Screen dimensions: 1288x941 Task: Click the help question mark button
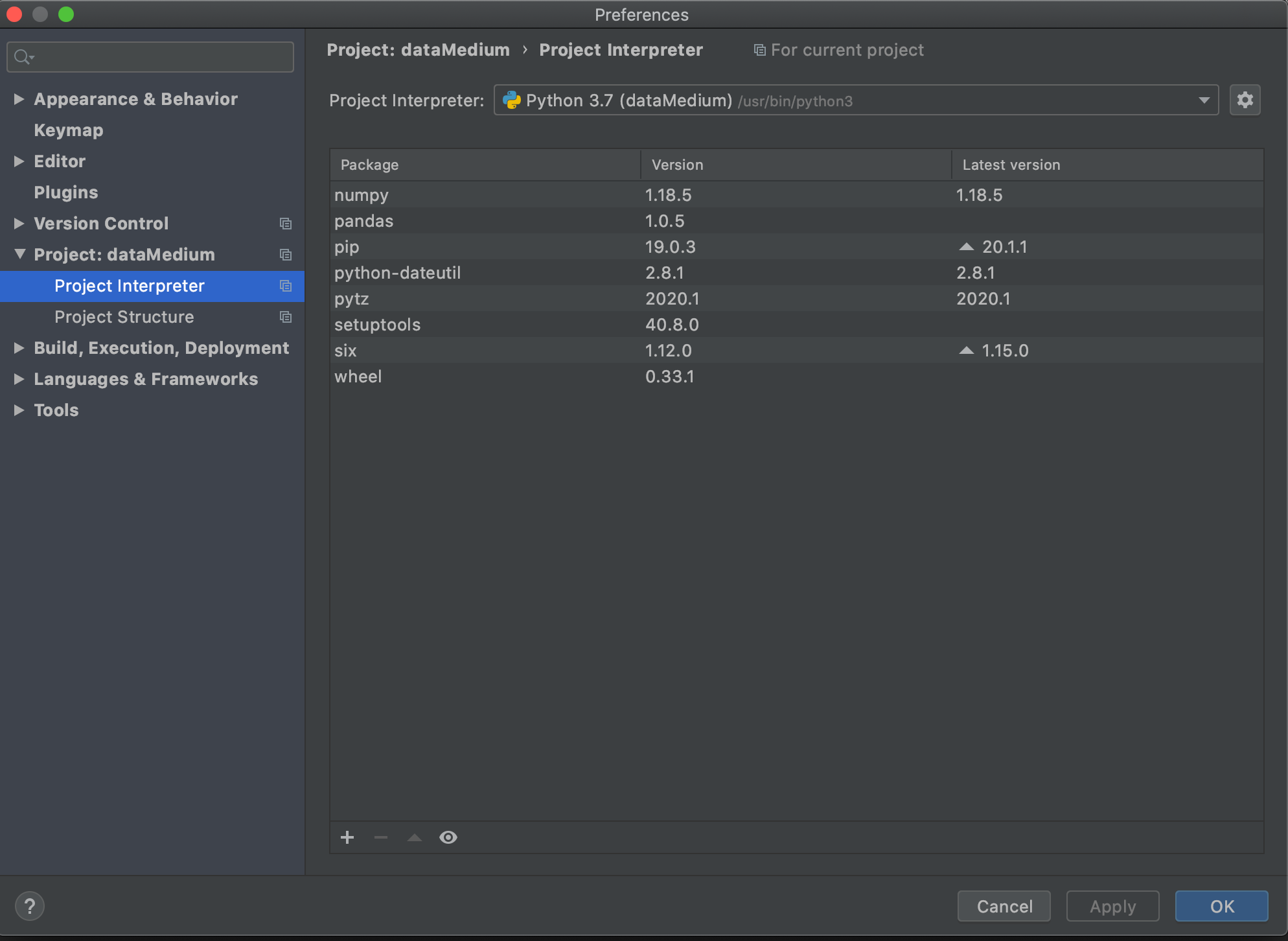[x=30, y=906]
